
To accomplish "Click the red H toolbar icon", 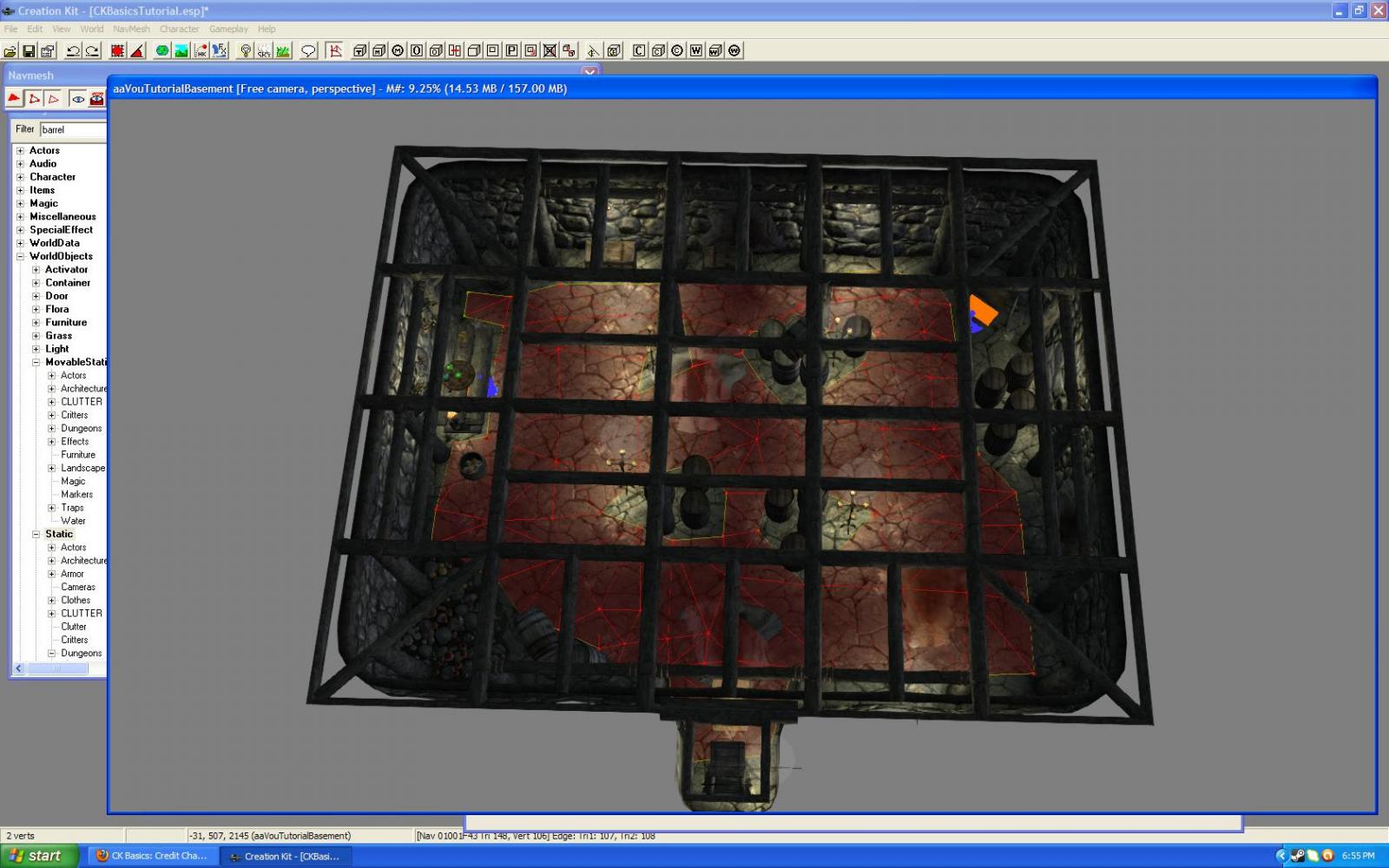I will [x=455, y=51].
